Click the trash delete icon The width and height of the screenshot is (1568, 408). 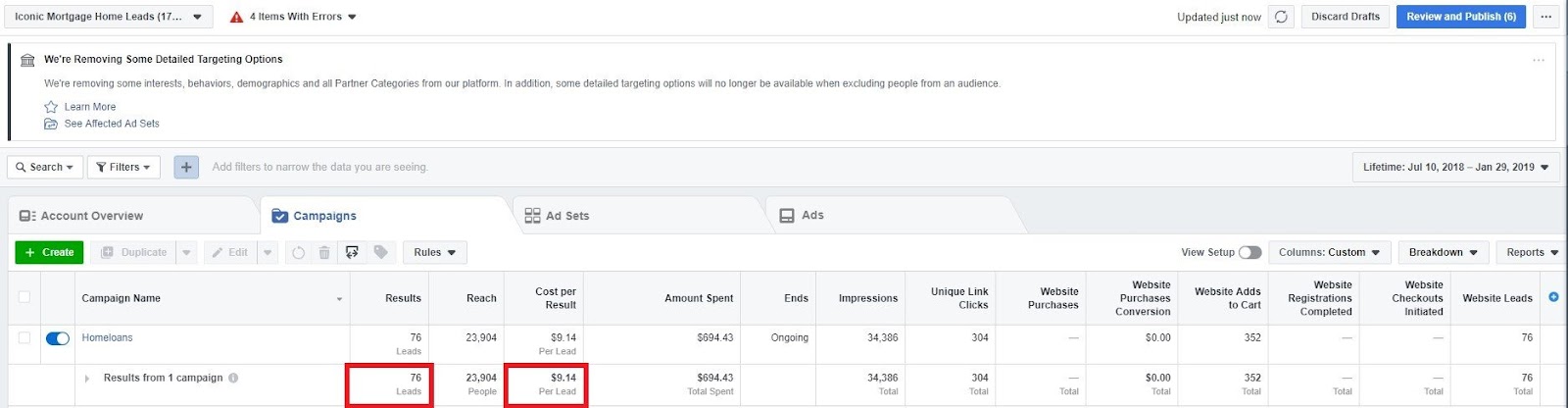point(324,252)
